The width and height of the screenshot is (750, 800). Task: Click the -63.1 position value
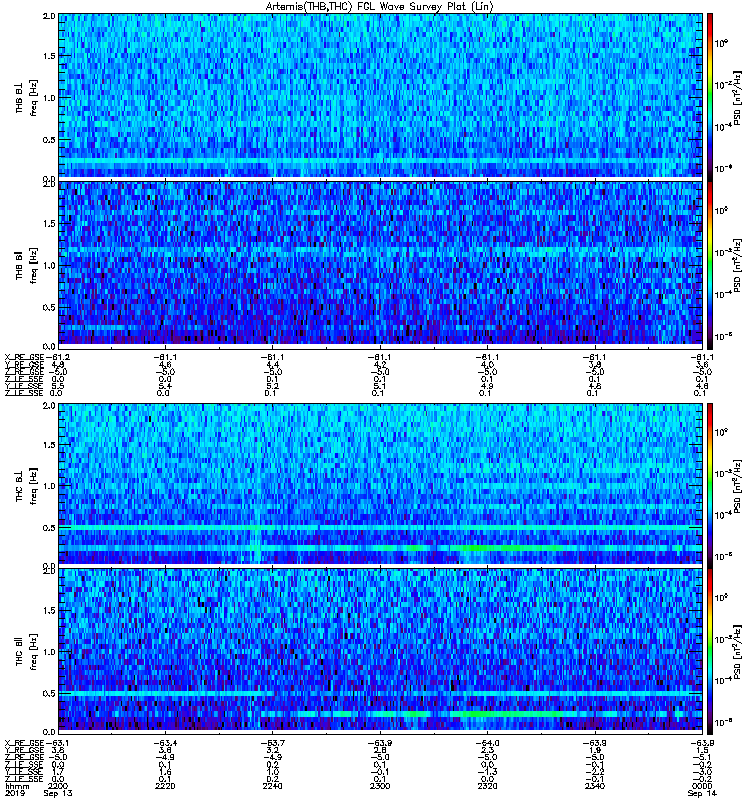coord(58,743)
